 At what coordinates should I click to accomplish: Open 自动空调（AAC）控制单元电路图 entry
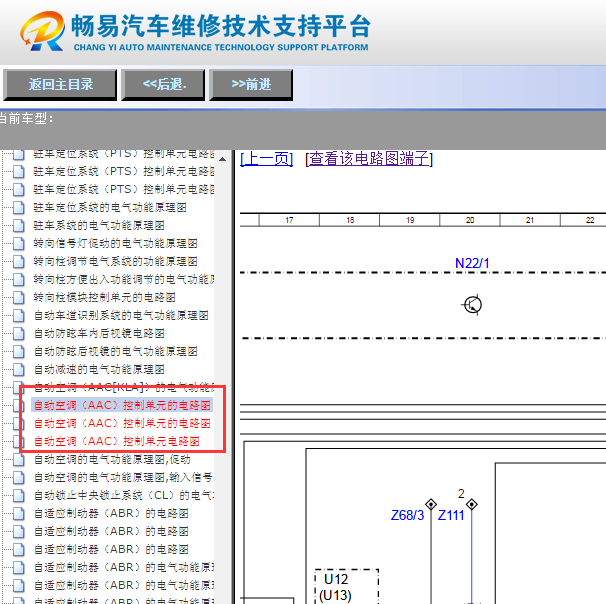pyautogui.click(x=117, y=441)
